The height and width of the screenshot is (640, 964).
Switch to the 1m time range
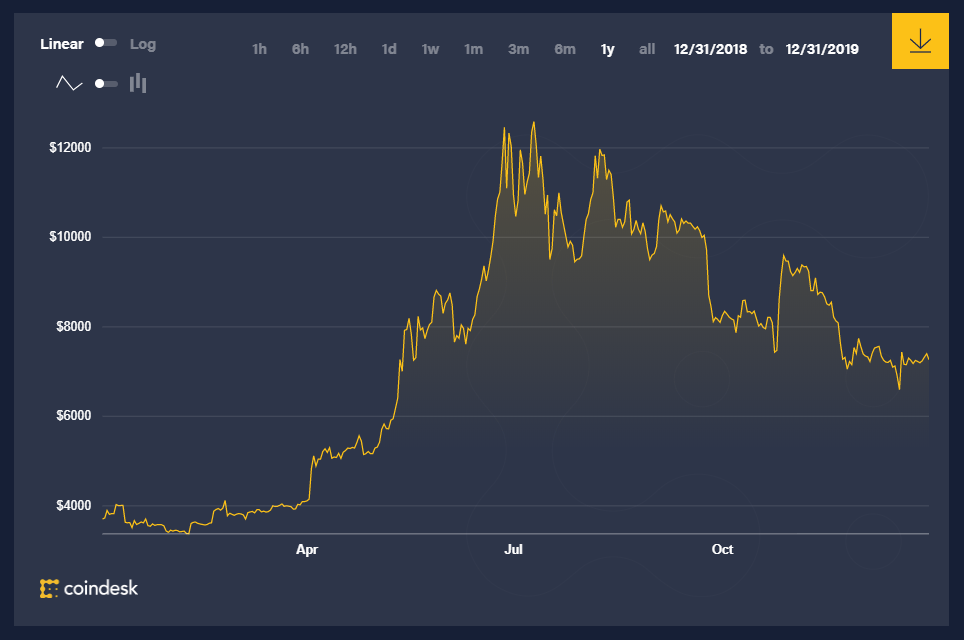(473, 49)
